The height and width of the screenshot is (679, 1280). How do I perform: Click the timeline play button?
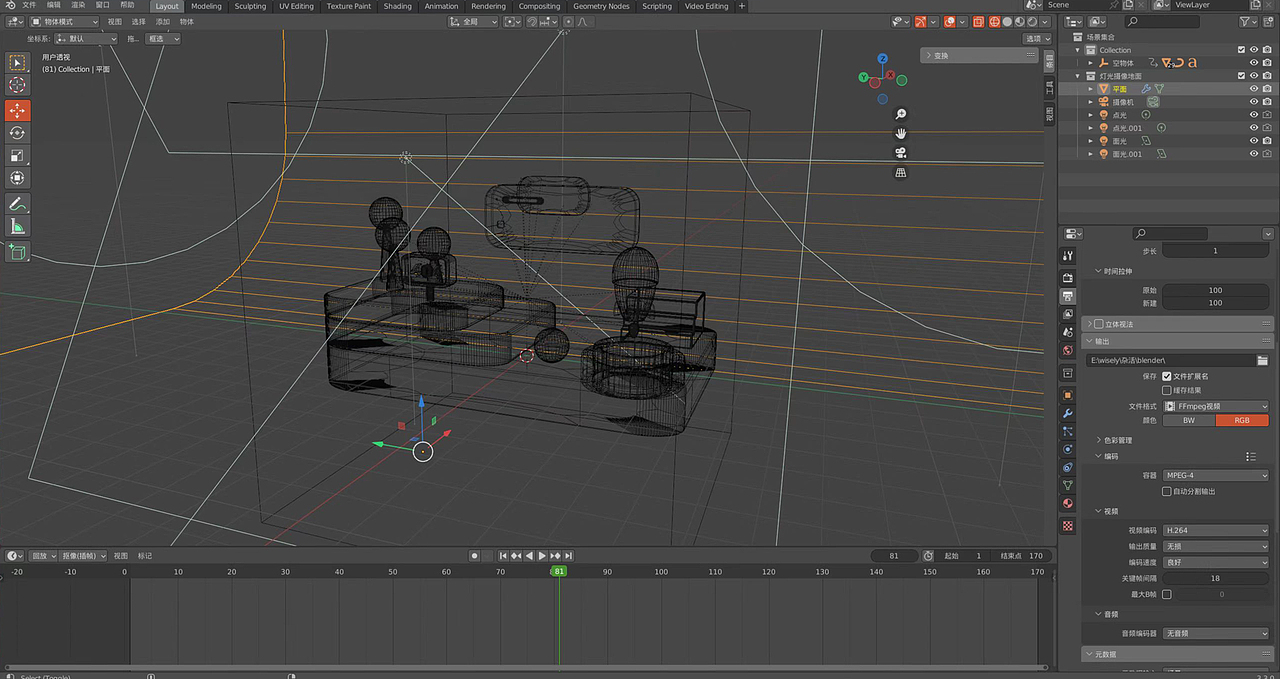click(542, 555)
